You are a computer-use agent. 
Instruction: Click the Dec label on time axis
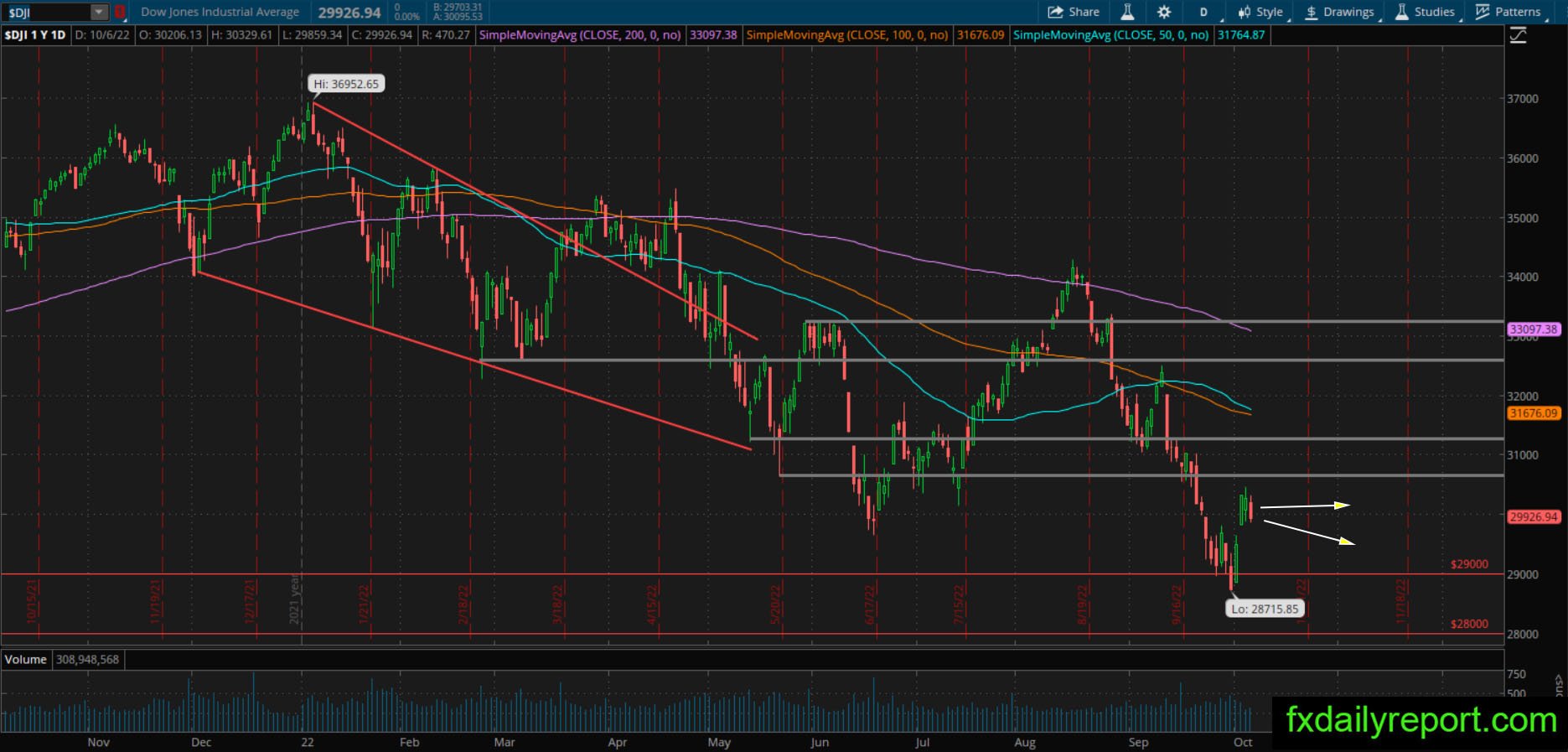201,742
